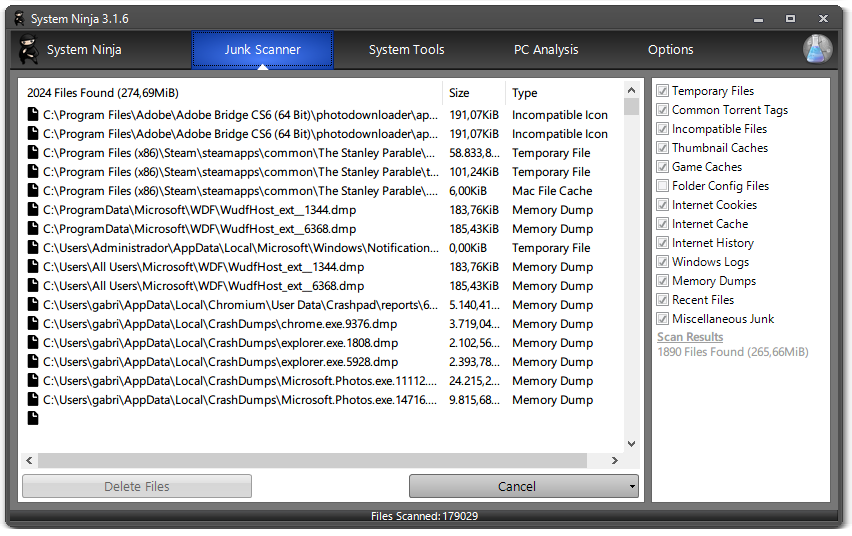Screen dimensions: 852x536
Task: Maximize the System Ninja window
Action: click(x=791, y=19)
